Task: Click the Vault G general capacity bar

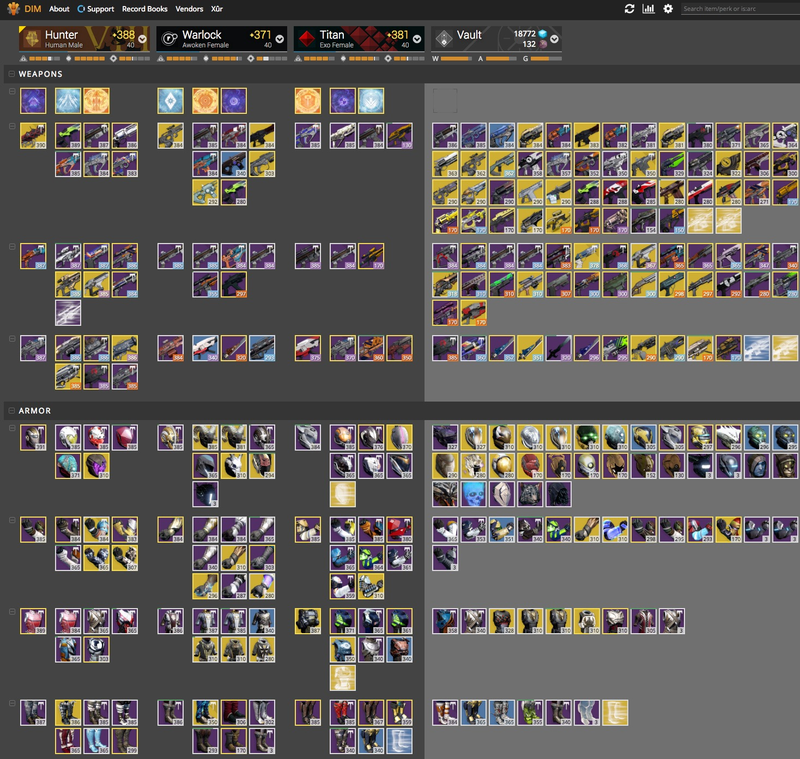Action: pos(546,59)
